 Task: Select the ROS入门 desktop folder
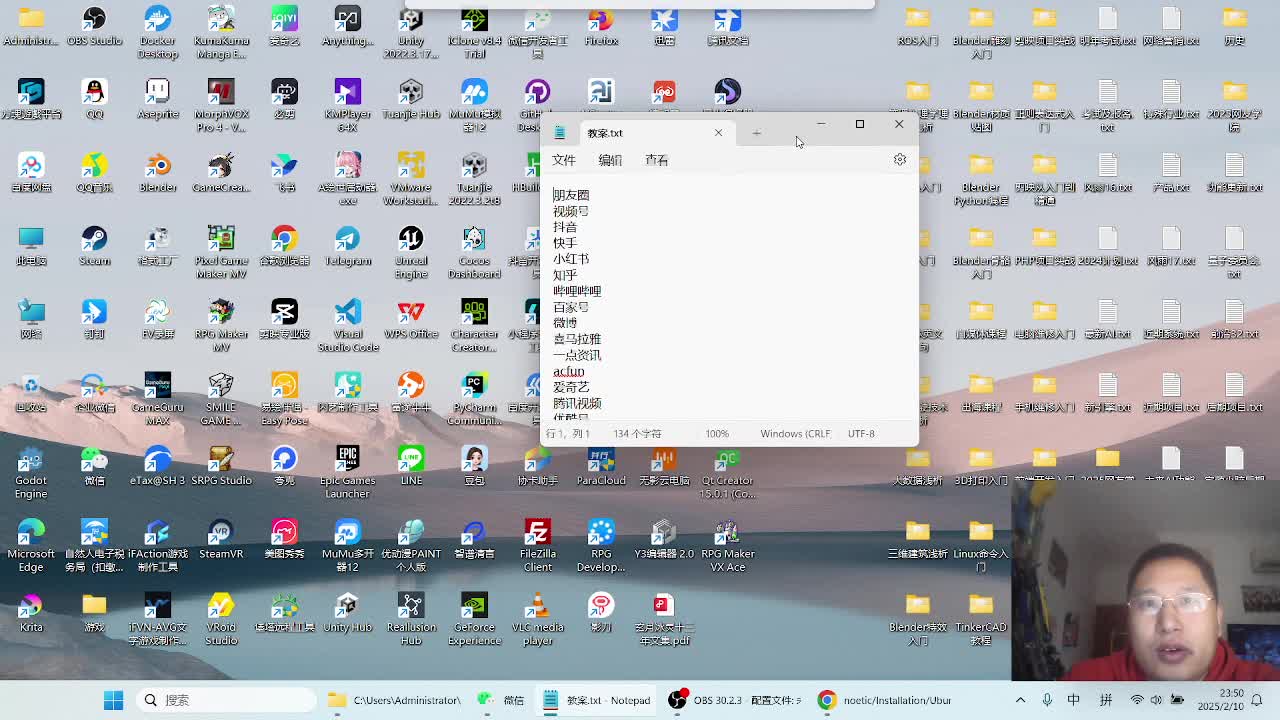tap(917, 27)
